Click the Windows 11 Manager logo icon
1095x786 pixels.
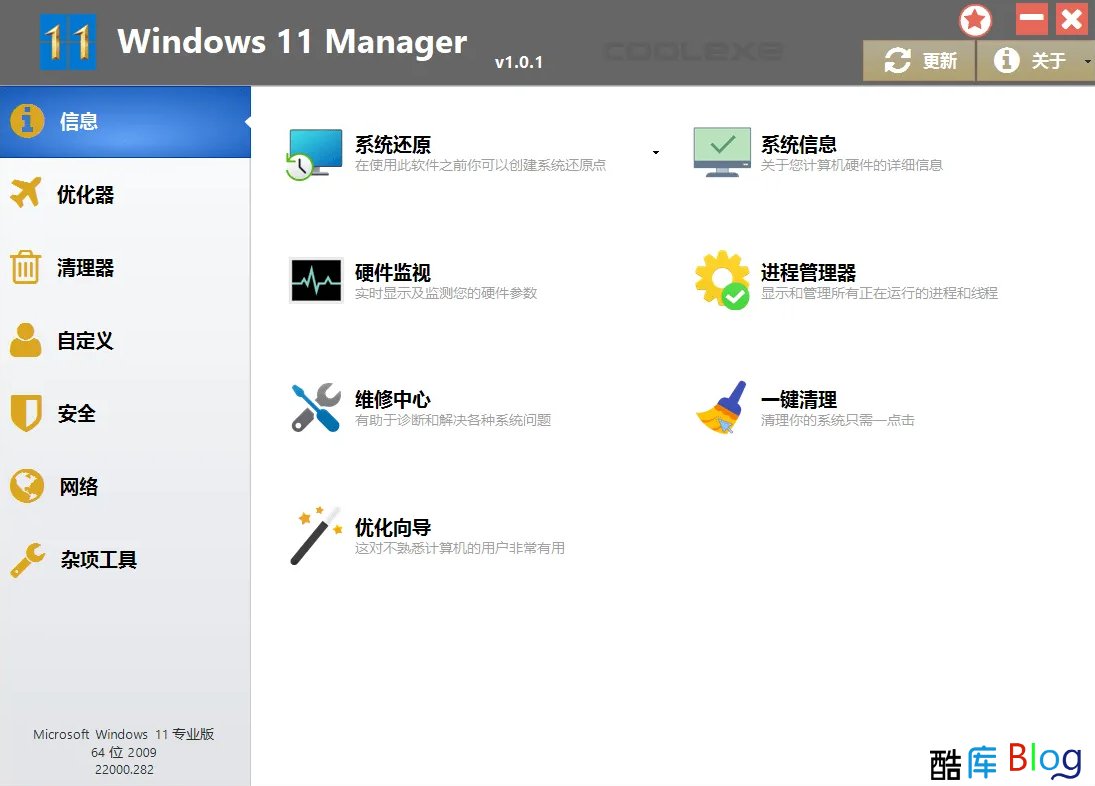[x=68, y=42]
